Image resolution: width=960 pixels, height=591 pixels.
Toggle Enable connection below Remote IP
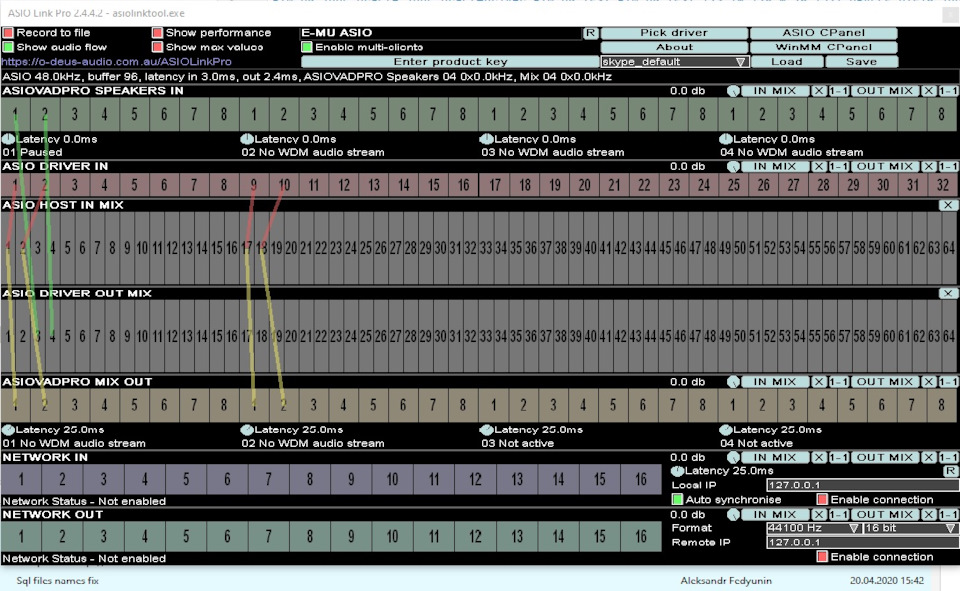[822, 557]
